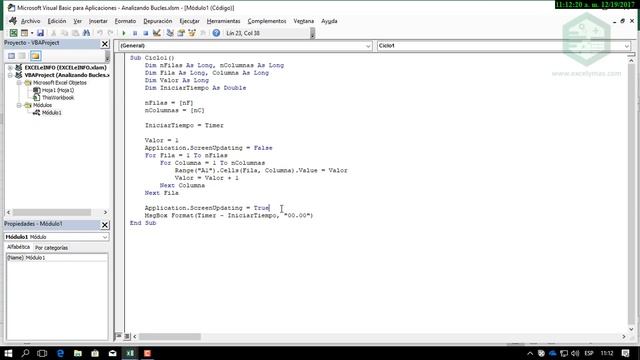Screen dimensions: 640x360
Task: Open VBA Help question mark icon
Action: coord(216,33)
